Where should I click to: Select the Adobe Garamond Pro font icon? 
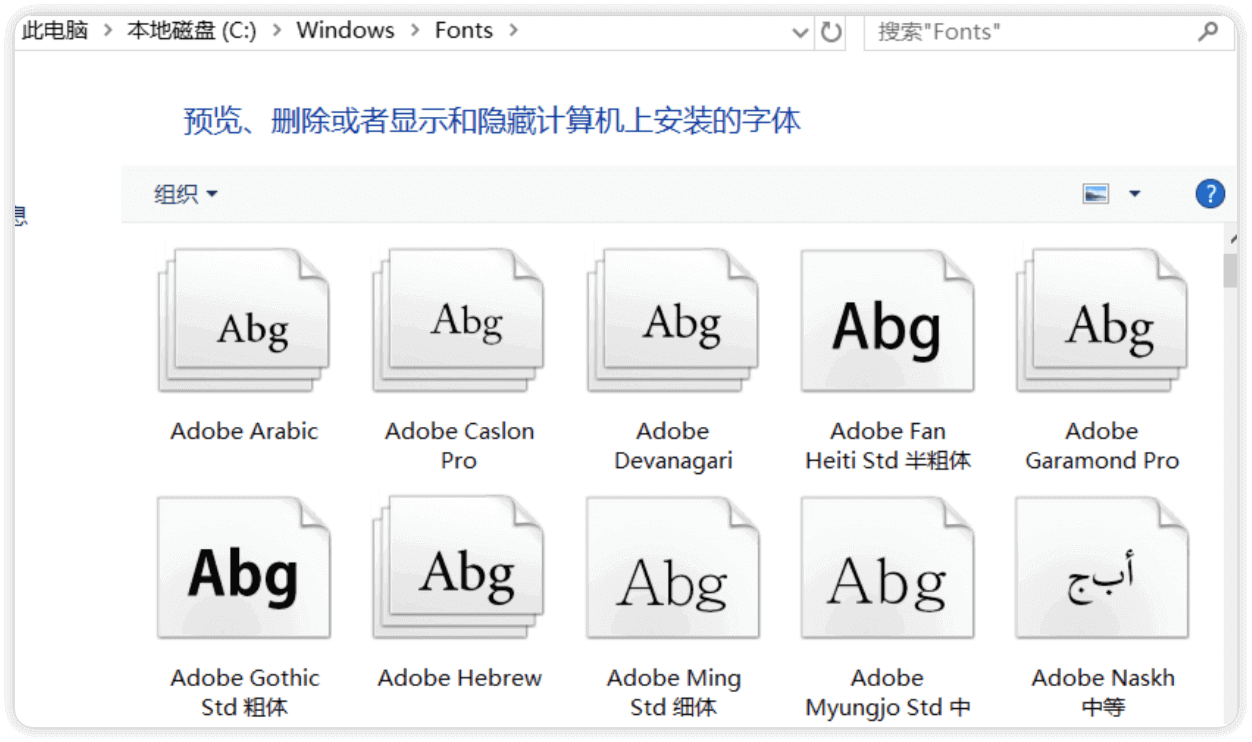coord(1102,320)
